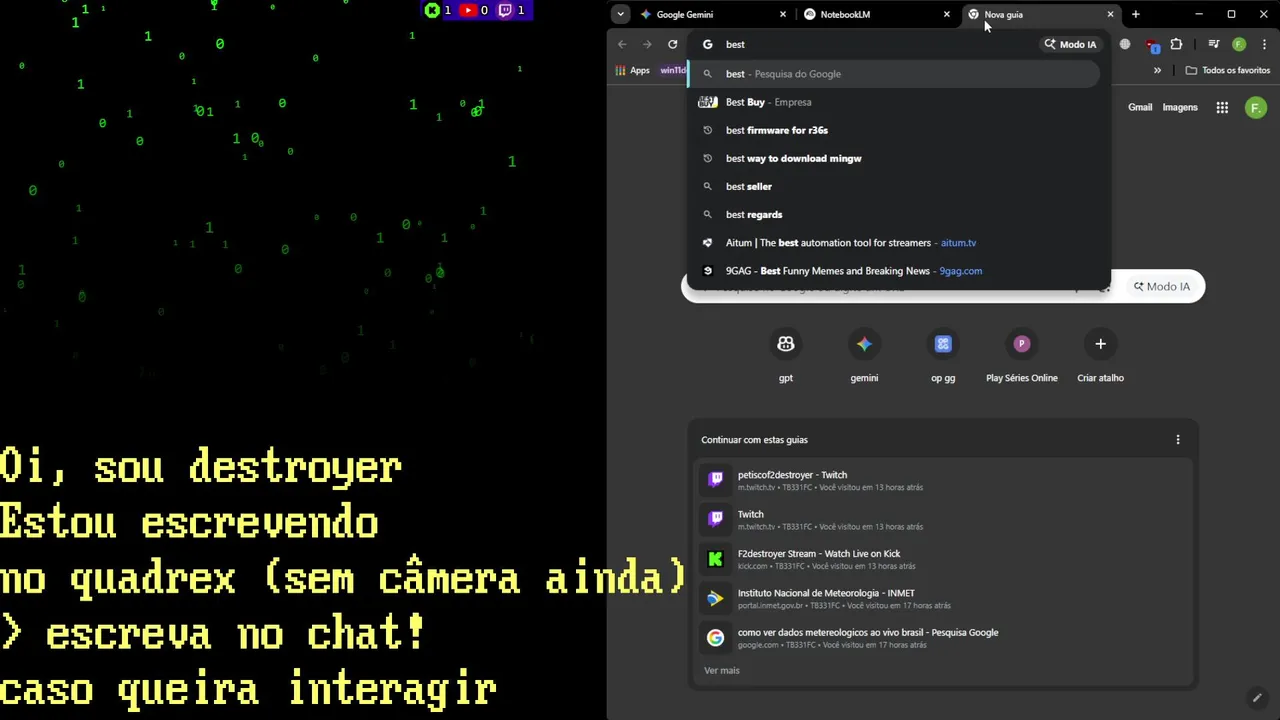Screen dimensions: 1280x720
Task: Open the op gg shortcut
Action: pyautogui.click(x=943, y=357)
